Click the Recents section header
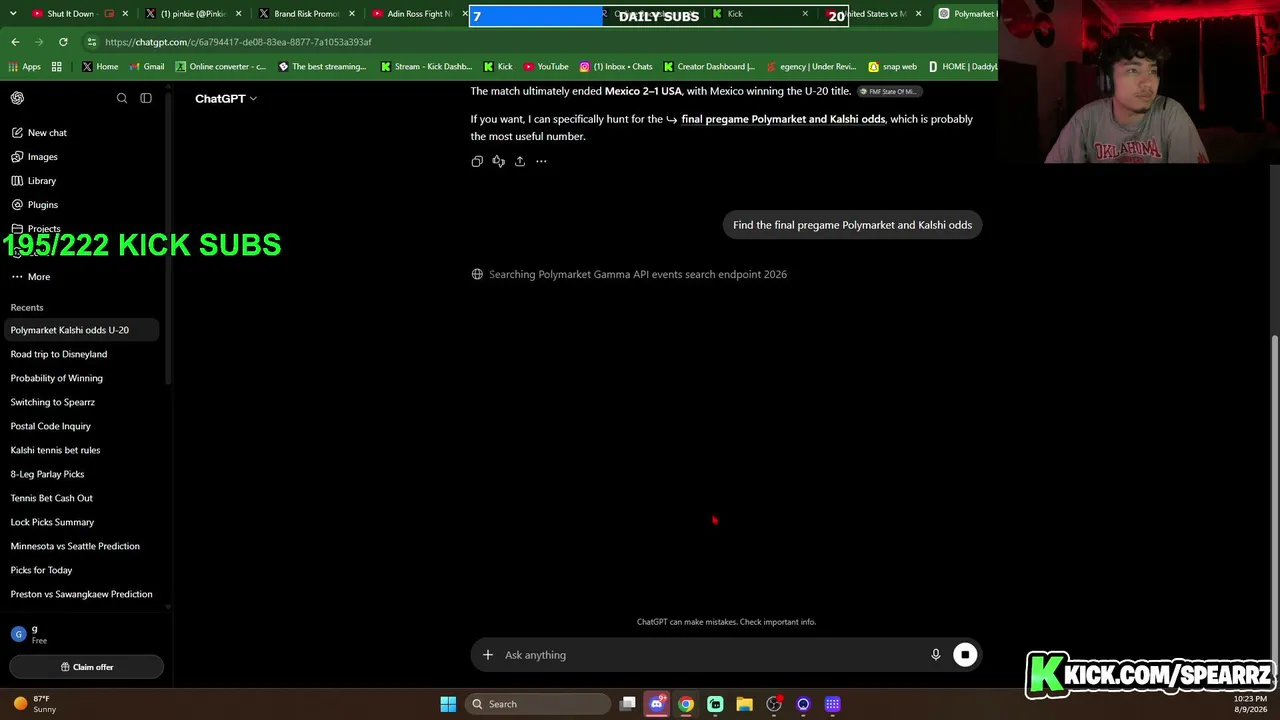The image size is (1280, 720). 27,307
